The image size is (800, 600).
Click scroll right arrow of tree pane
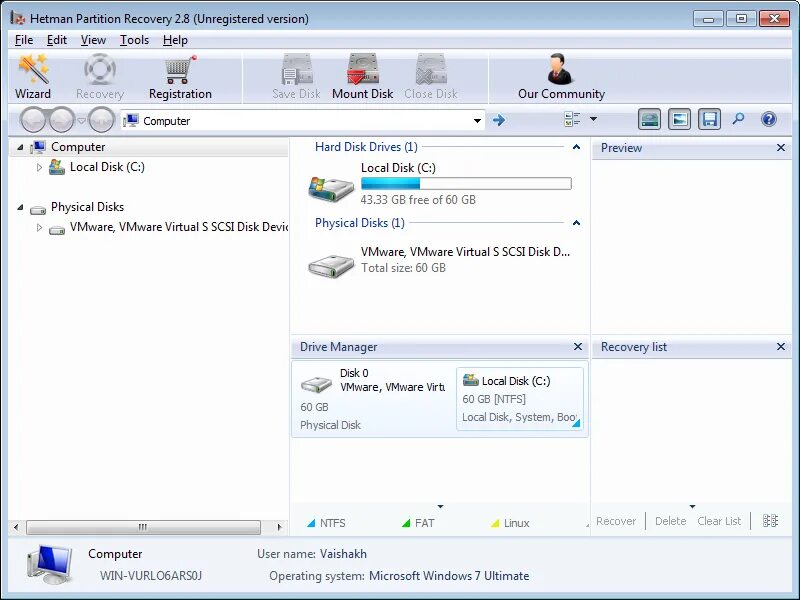pyautogui.click(x=279, y=527)
